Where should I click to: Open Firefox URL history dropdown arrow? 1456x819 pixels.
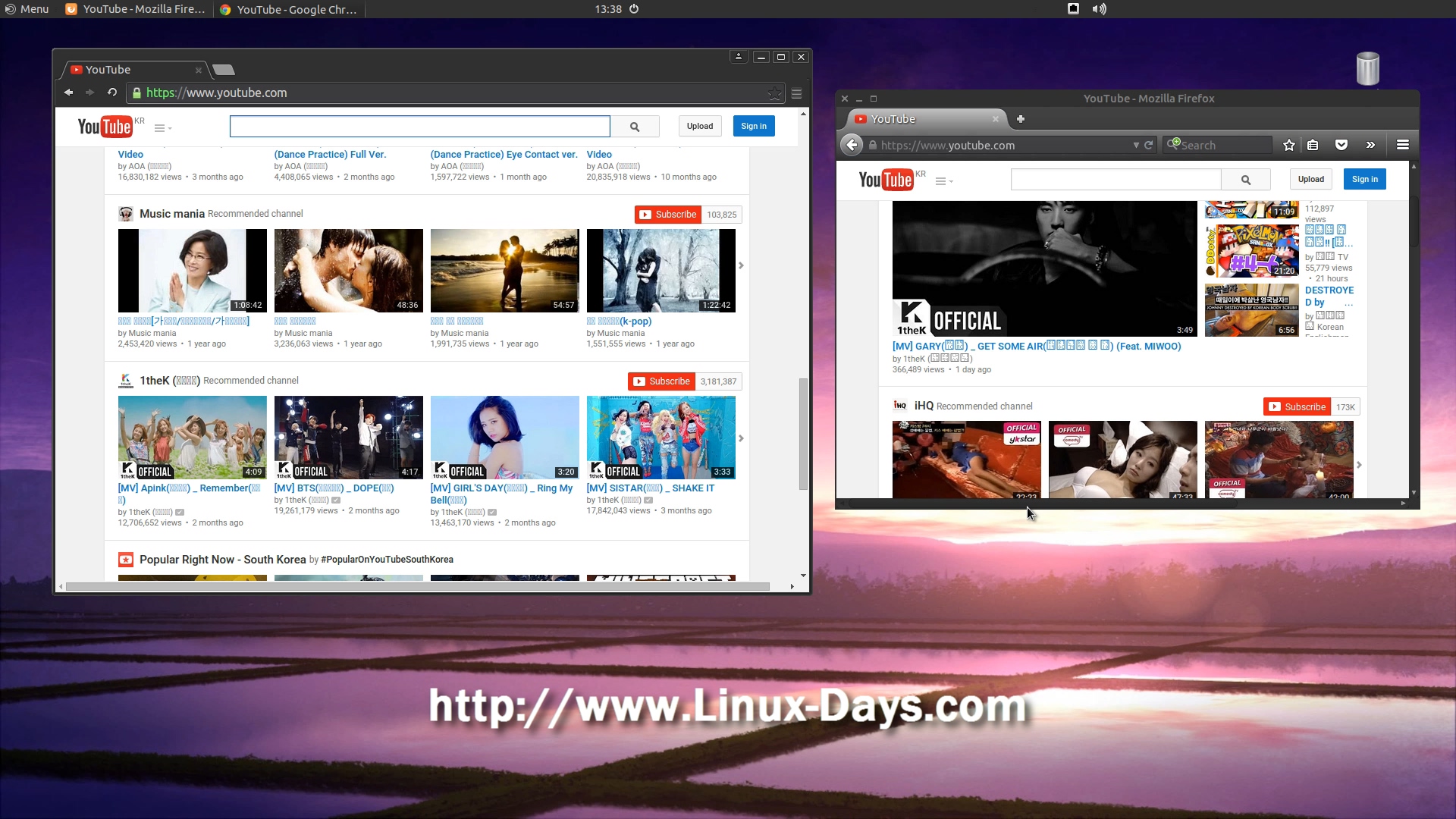pyautogui.click(x=1136, y=145)
